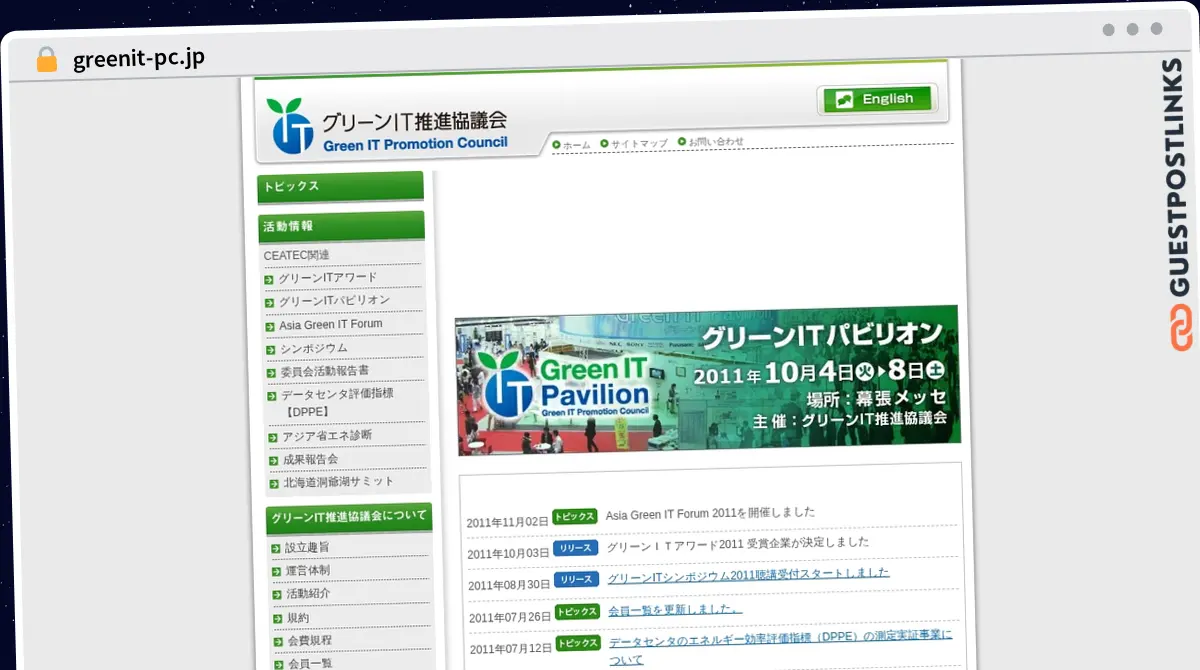Viewport: 1200px width, 670px height.
Task: Click the Green IT Promotion Council logo
Action: (387, 126)
